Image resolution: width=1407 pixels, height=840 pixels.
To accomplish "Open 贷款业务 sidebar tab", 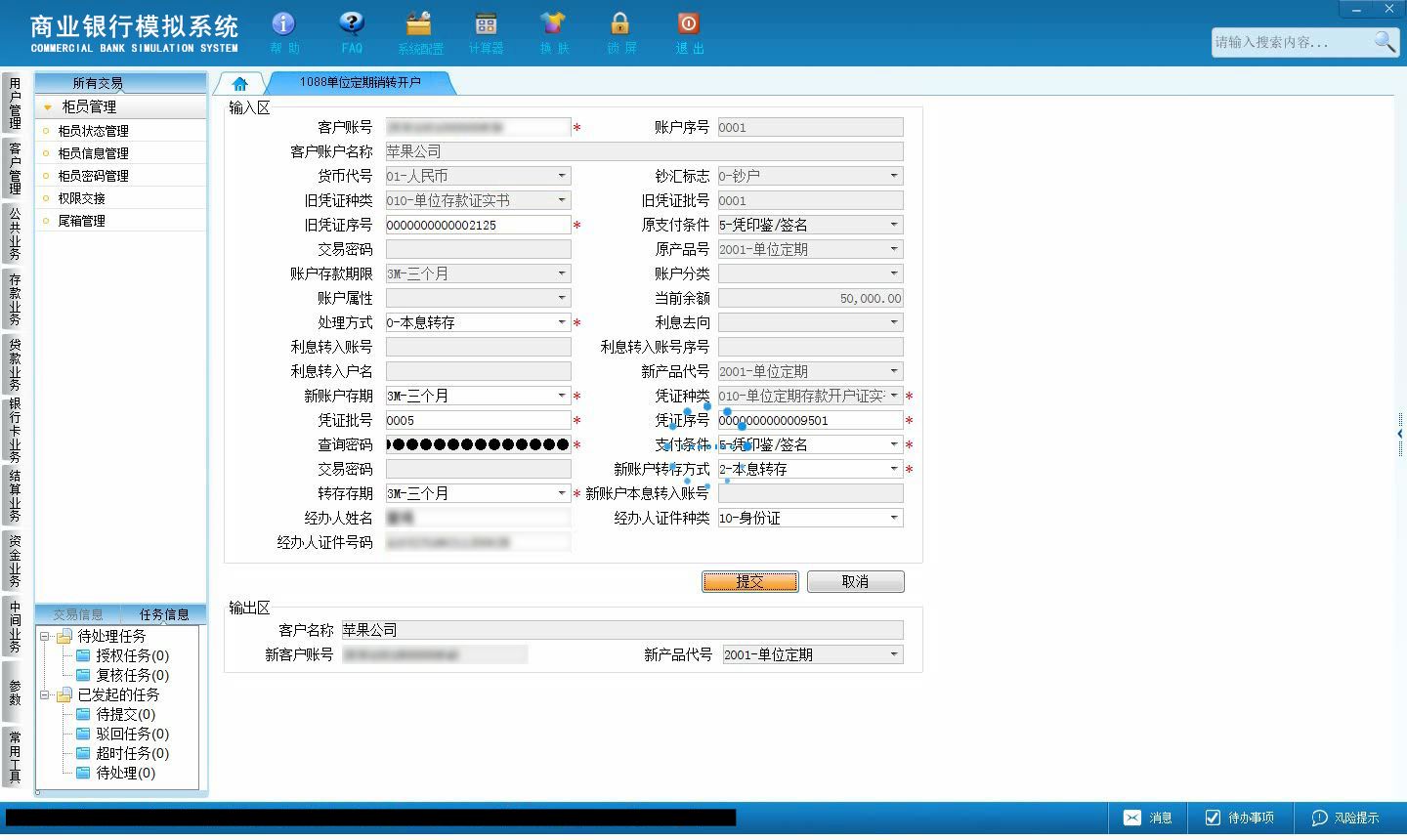I will point(14,364).
